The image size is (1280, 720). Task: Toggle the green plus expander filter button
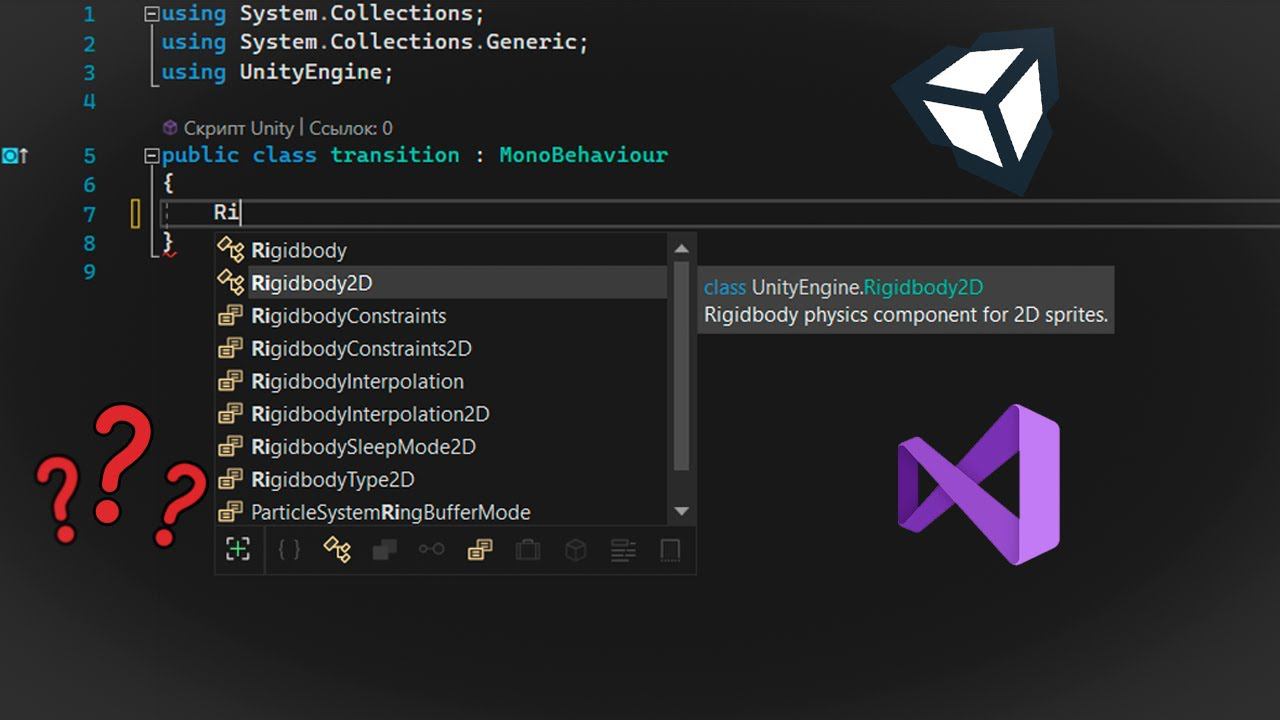tap(238, 549)
